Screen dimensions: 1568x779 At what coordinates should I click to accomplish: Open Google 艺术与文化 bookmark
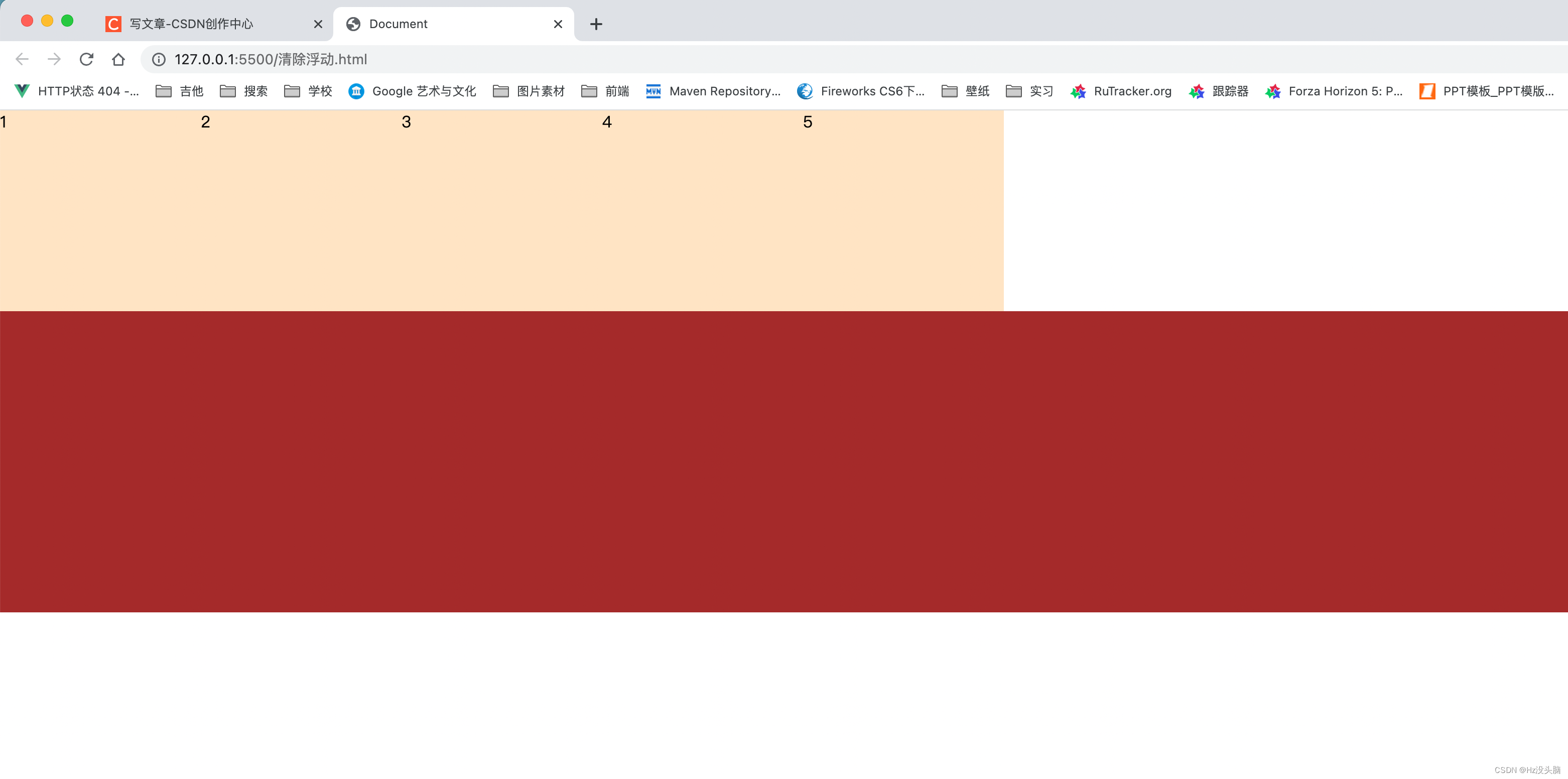412,91
